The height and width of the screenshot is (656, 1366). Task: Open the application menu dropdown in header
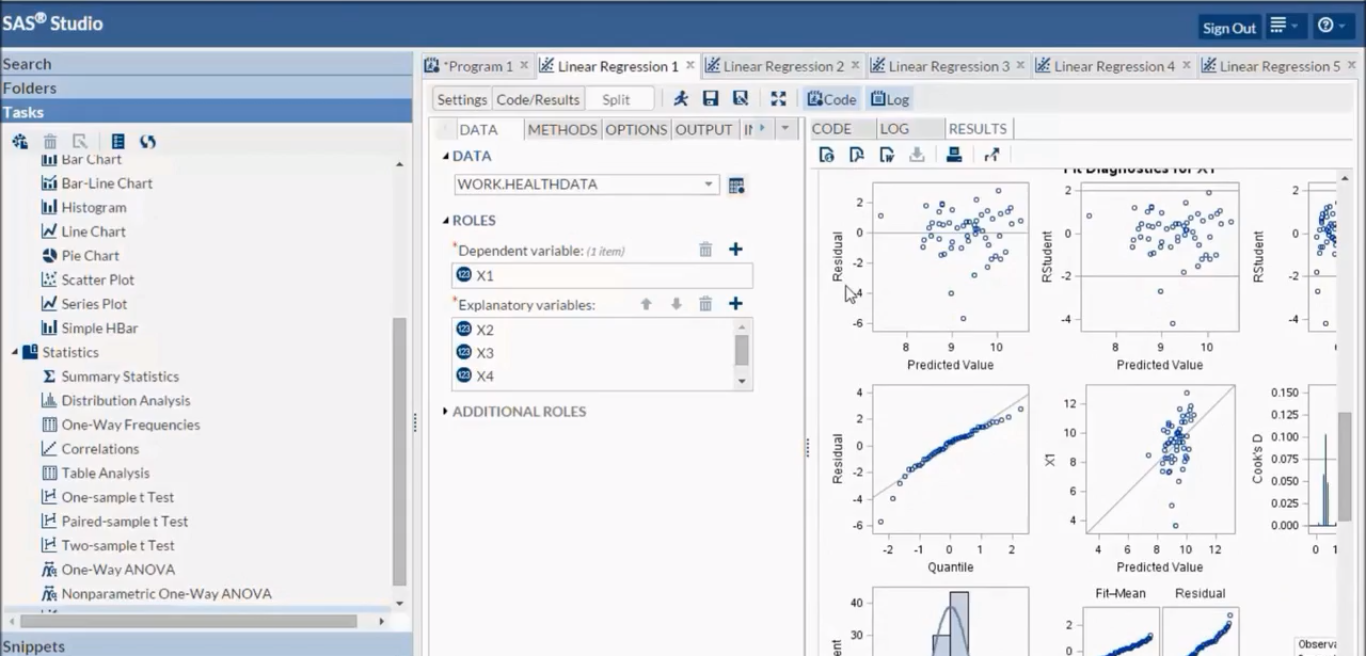(1284, 26)
